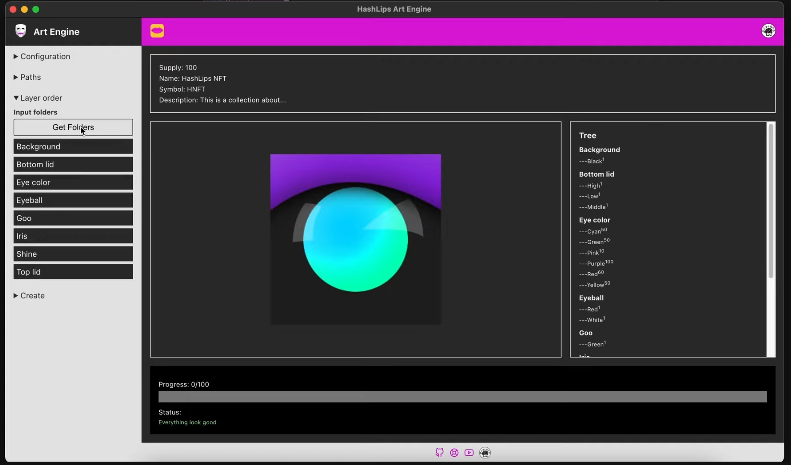This screenshot has width=791, height=465.
Task: Select the Top lid layer item
Action: [x=73, y=271]
